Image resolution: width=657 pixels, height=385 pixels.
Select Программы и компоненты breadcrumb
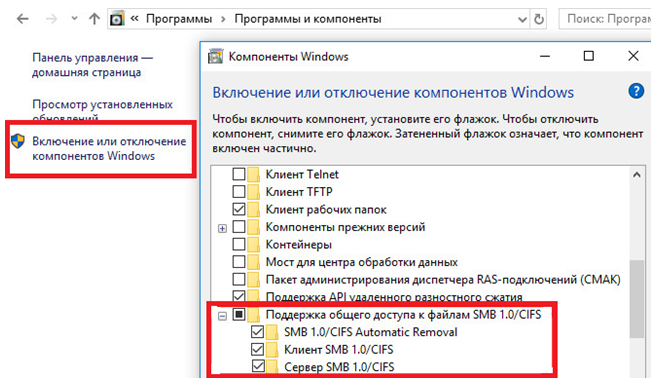coord(308,19)
